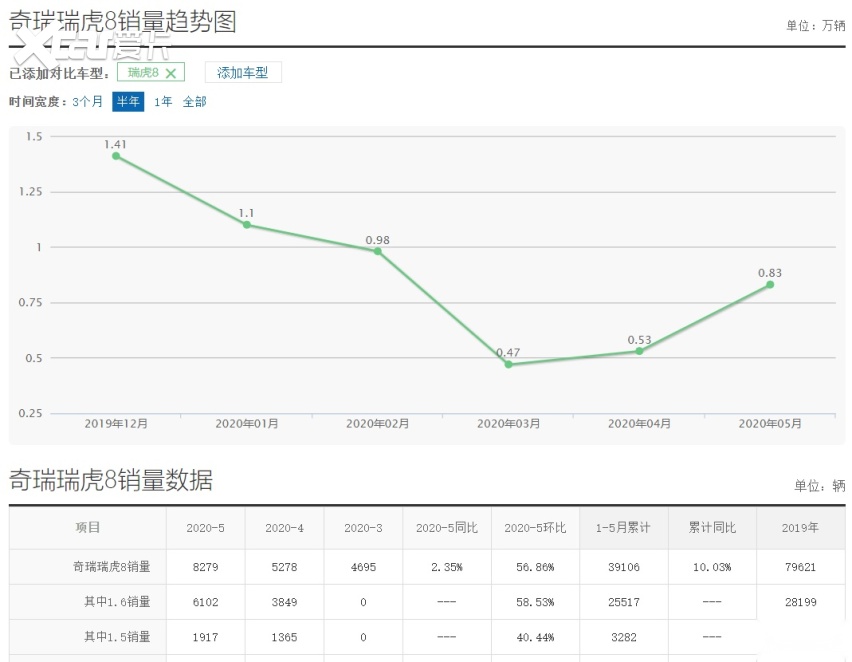Click the 2020-5 column header
The height and width of the screenshot is (662, 852).
click(205, 528)
